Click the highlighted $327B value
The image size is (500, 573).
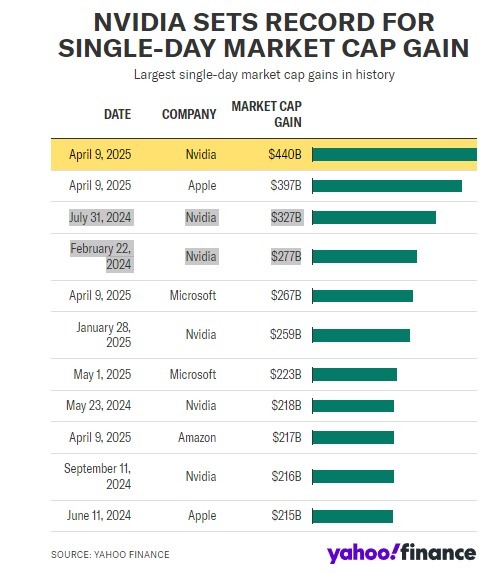[287, 217]
